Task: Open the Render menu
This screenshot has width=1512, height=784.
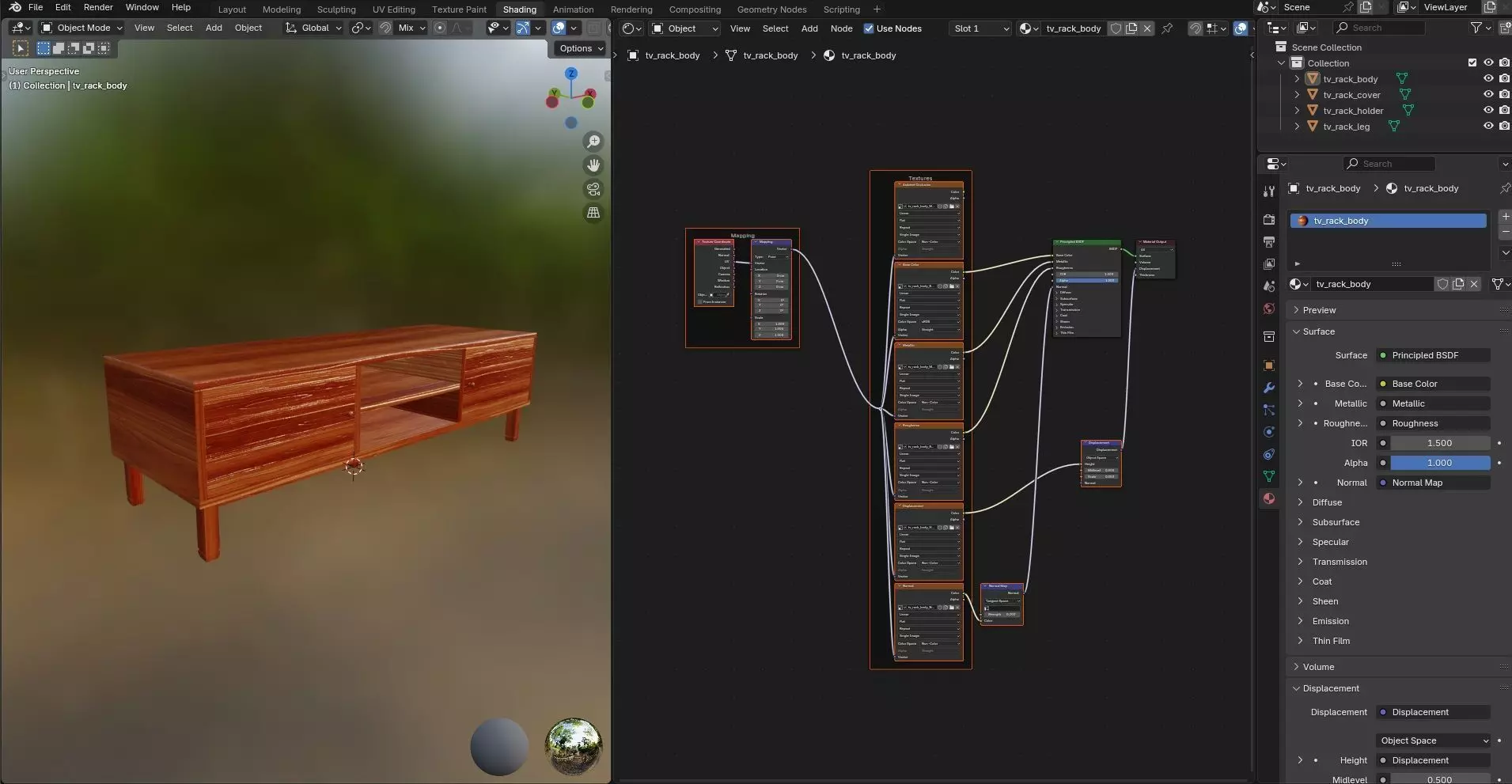Action: (x=98, y=7)
